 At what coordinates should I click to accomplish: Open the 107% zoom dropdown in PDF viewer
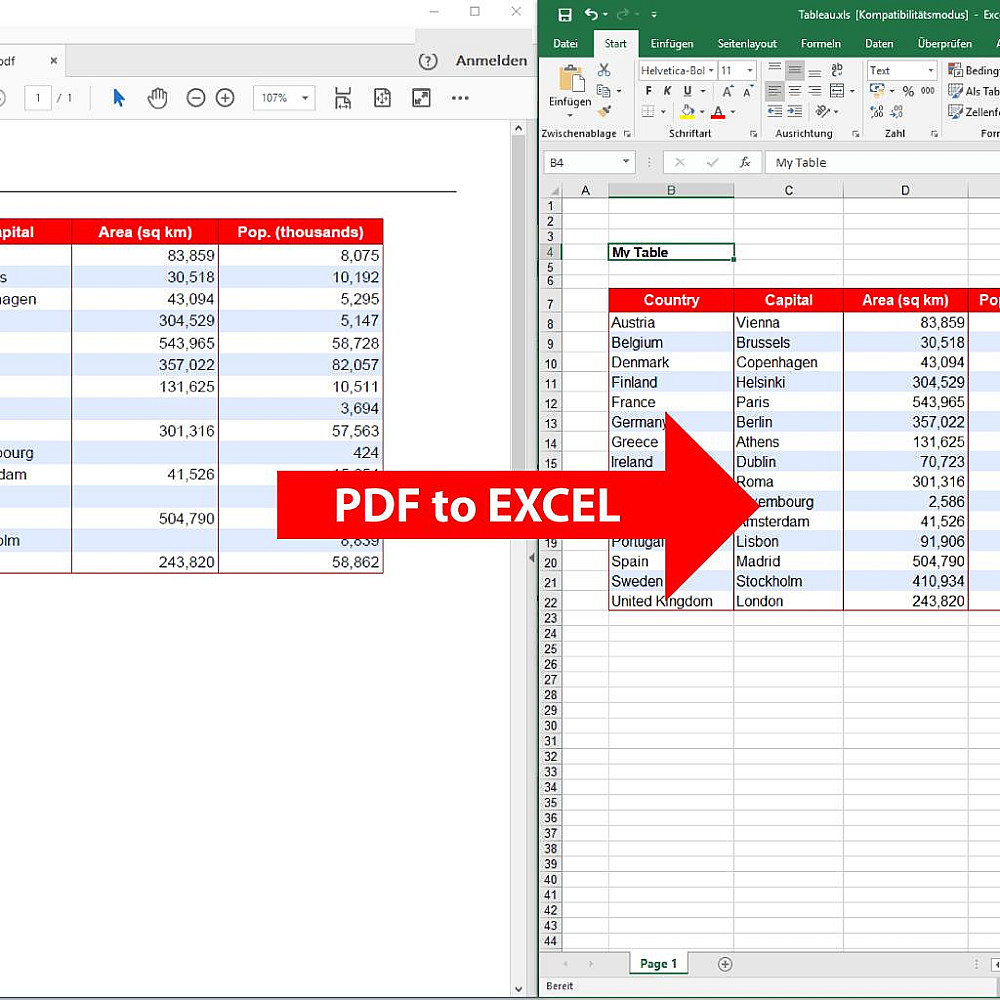[305, 98]
